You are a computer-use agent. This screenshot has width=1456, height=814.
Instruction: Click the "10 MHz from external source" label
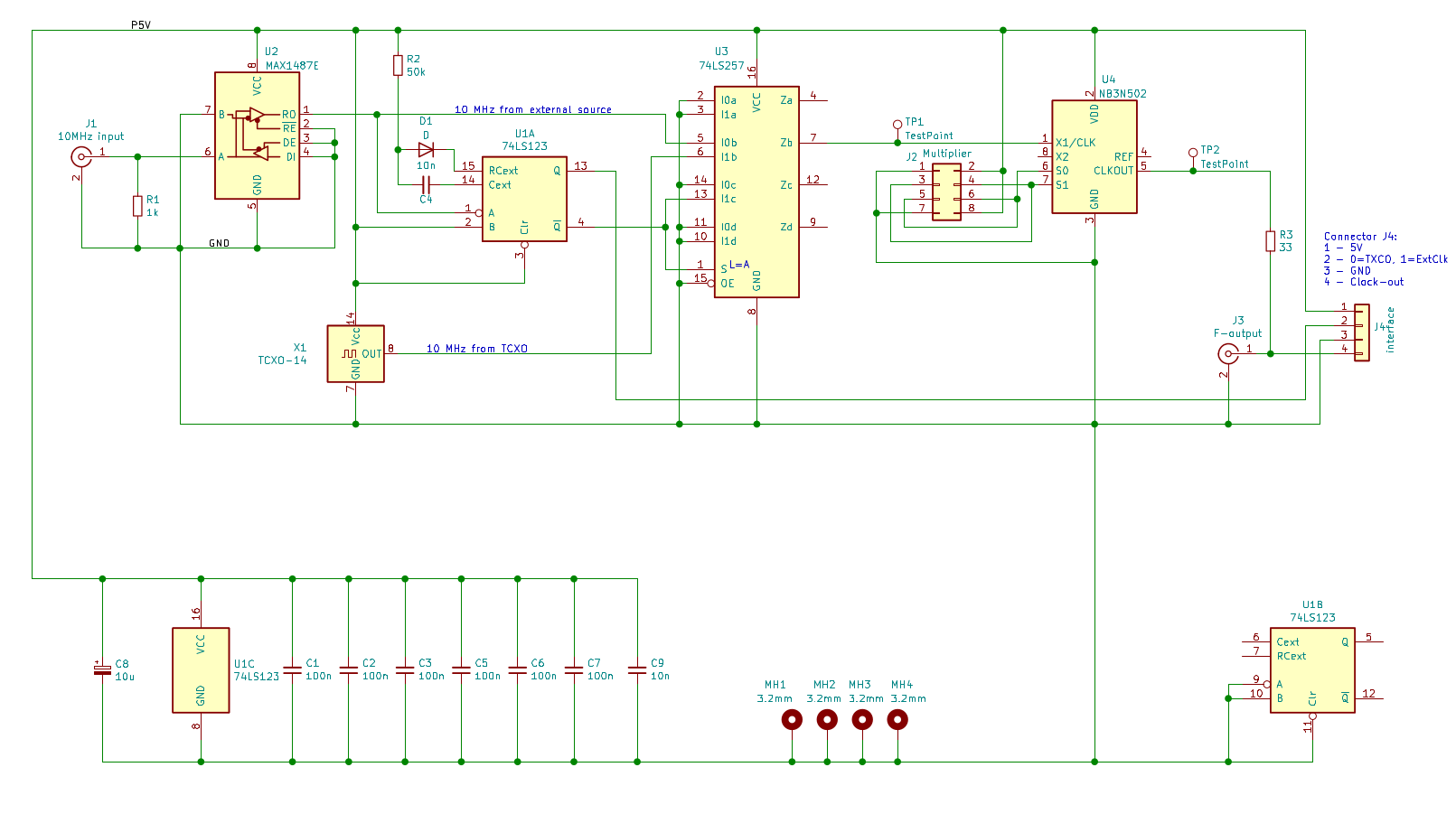[532, 110]
